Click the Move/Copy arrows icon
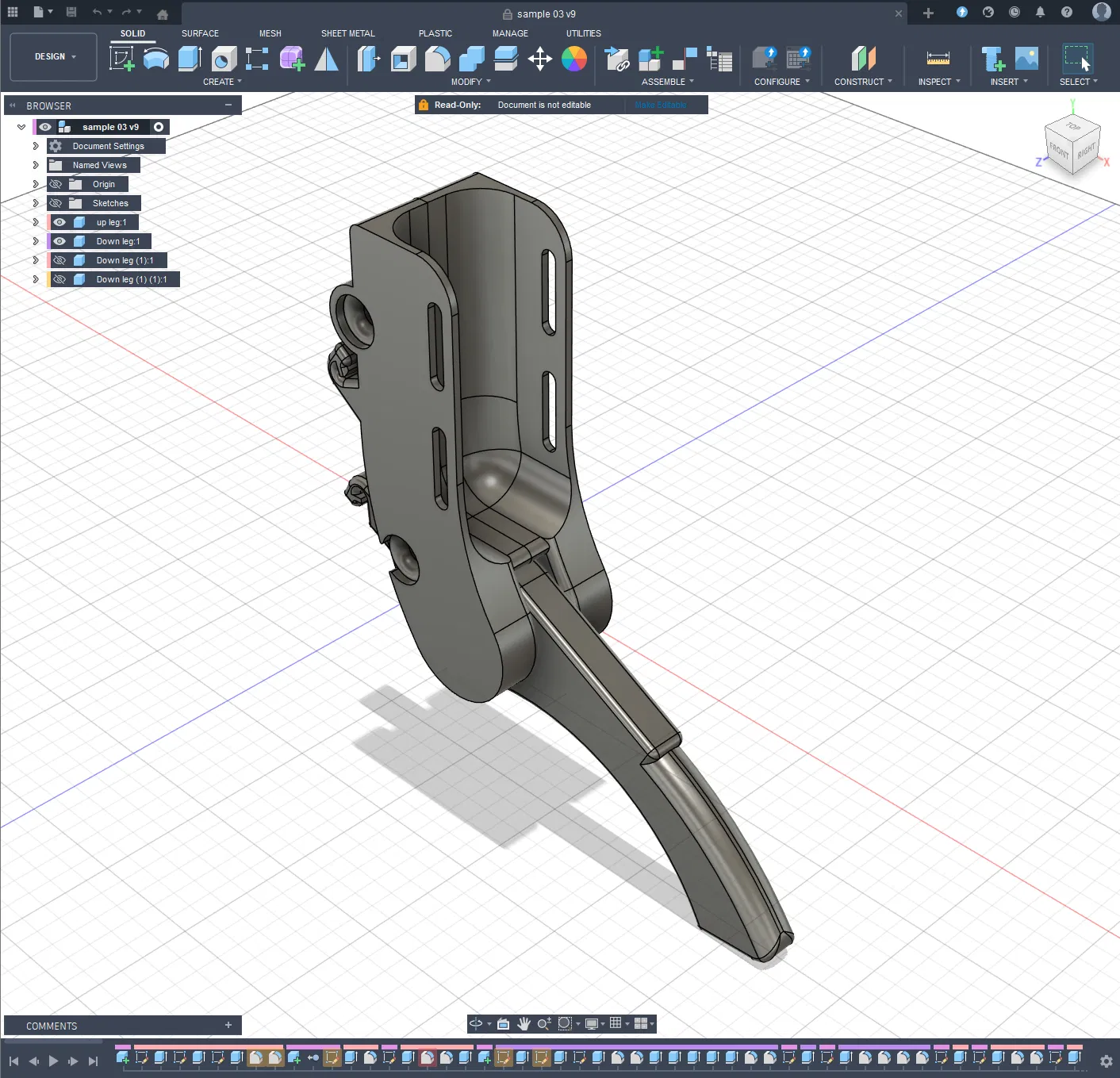The image size is (1120, 1078). point(539,59)
